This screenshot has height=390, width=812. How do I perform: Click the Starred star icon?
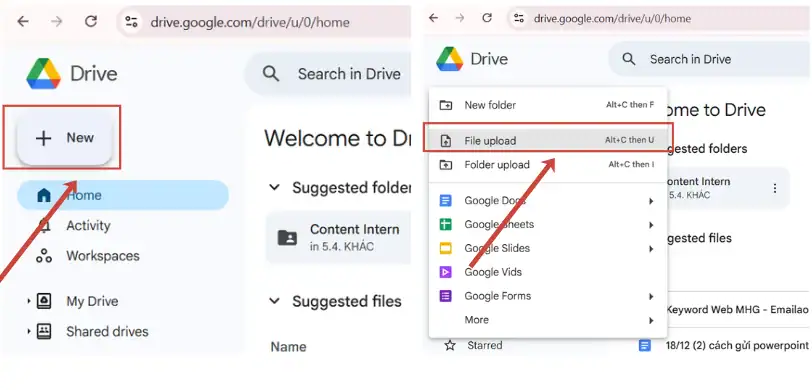(x=450, y=345)
